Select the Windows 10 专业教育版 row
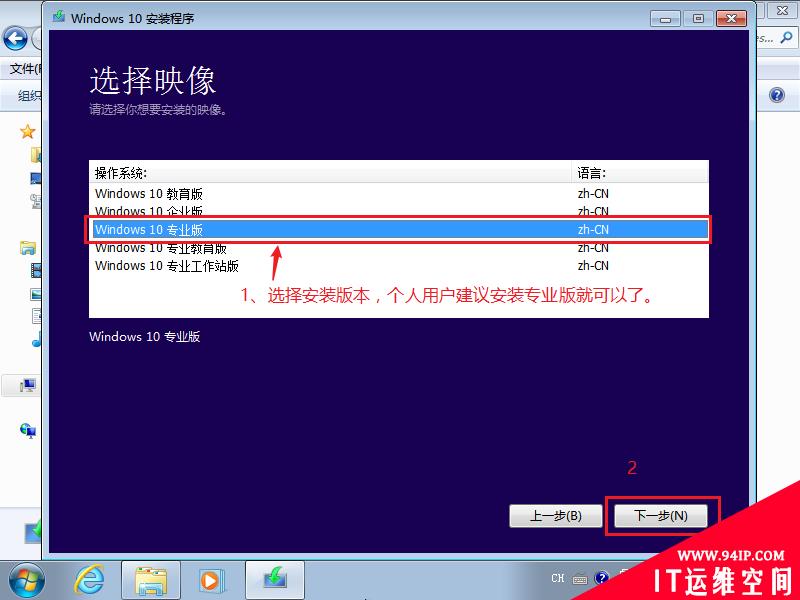Image resolution: width=800 pixels, height=600 pixels. (x=398, y=248)
